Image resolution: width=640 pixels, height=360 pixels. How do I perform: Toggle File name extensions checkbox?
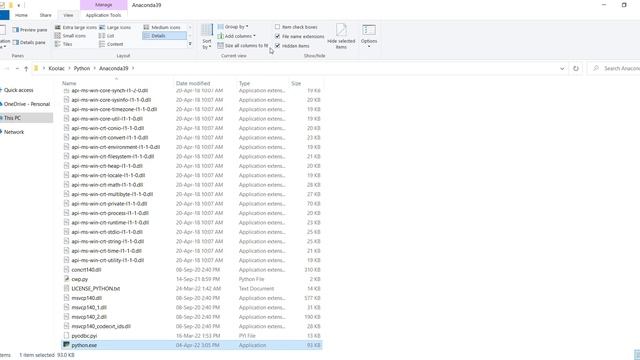pos(278,36)
